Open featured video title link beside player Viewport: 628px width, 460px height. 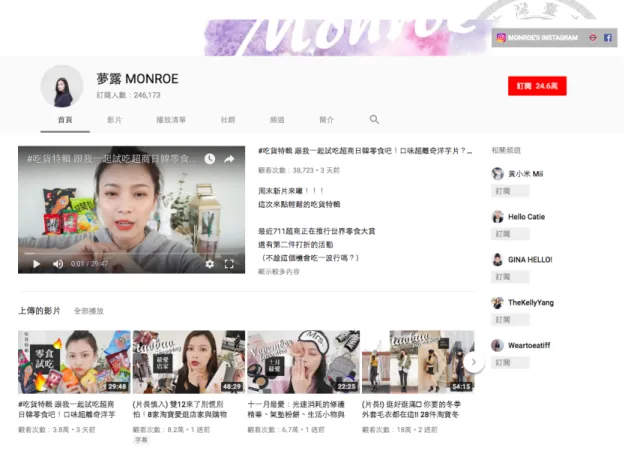click(x=365, y=151)
